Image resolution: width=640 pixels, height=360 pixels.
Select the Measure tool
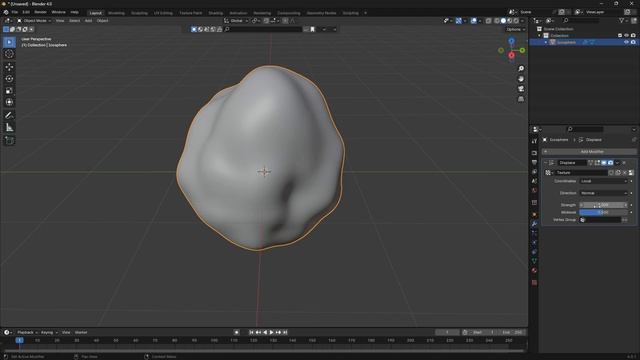[x=9, y=128]
